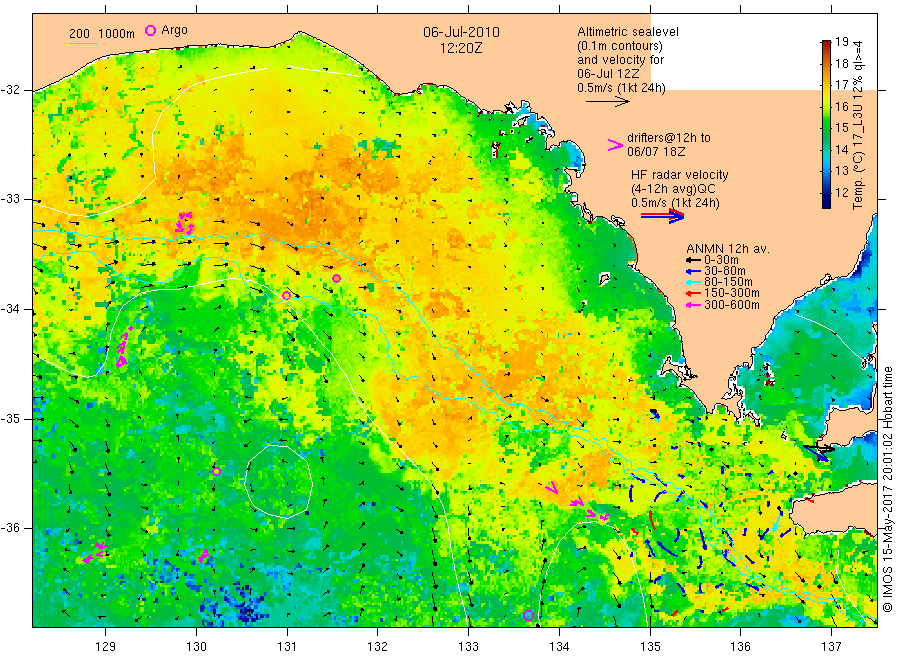Click the '137' longitude axis label
Screen dimensions: 900x660
click(x=831, y=646)
